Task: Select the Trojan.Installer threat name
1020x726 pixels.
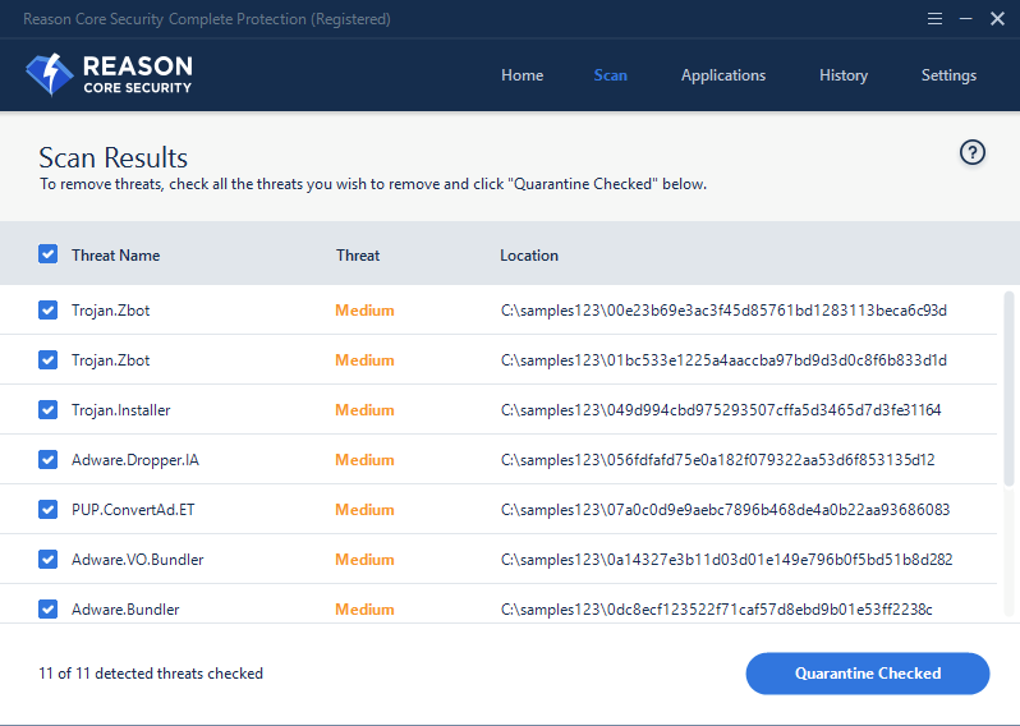Action: pyautogui.click(x=121, y=410)
